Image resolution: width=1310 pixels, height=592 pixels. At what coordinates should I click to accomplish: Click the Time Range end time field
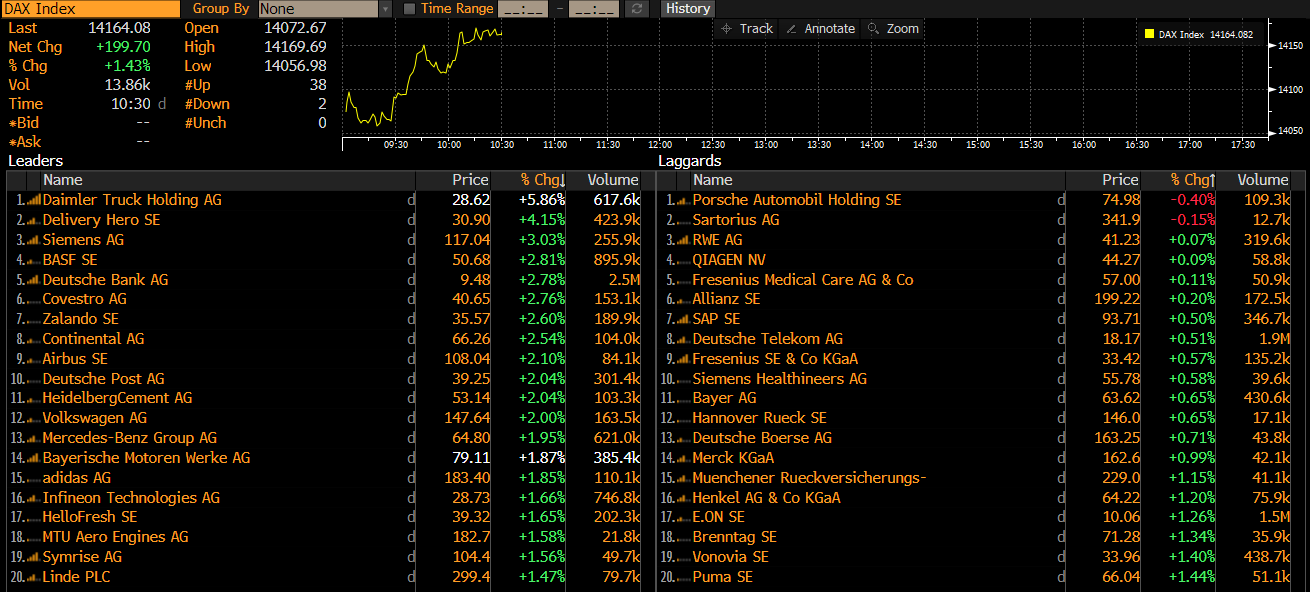pos(598,9)
